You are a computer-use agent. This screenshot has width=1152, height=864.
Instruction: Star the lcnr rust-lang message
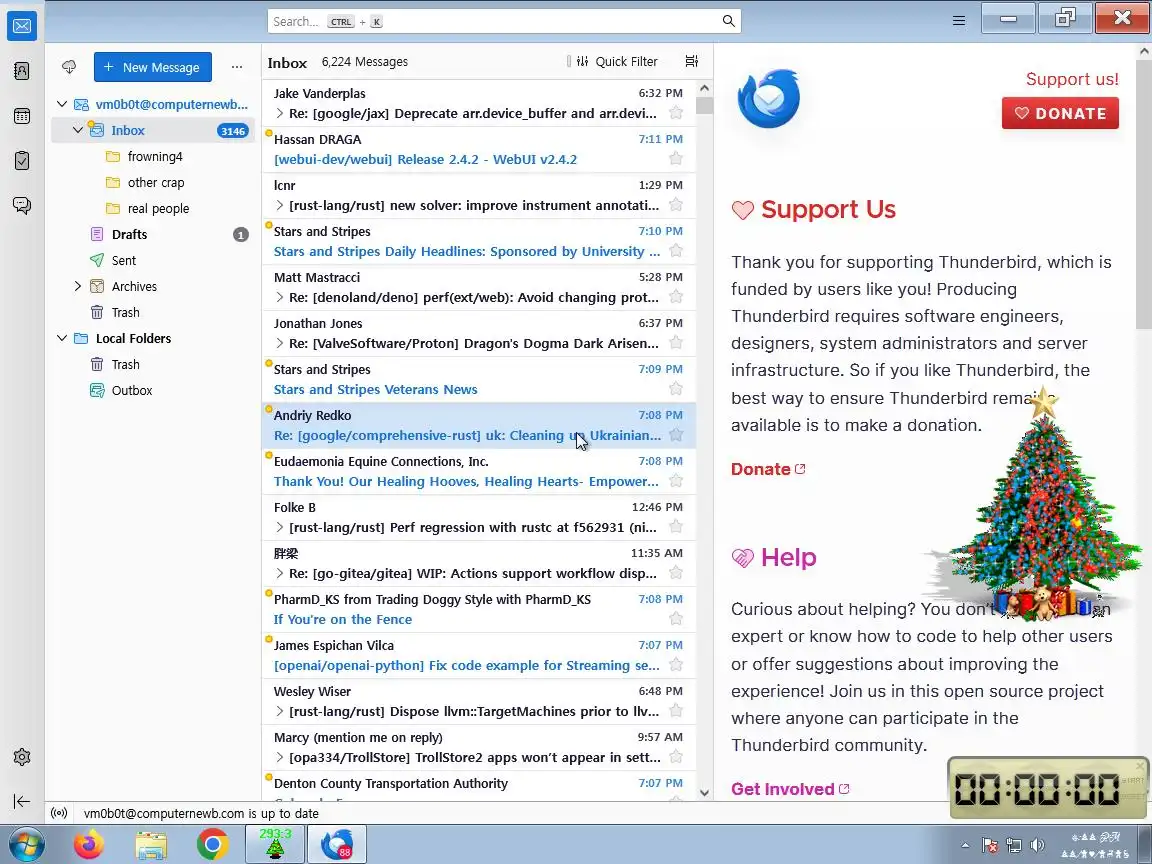pos(676,205)
